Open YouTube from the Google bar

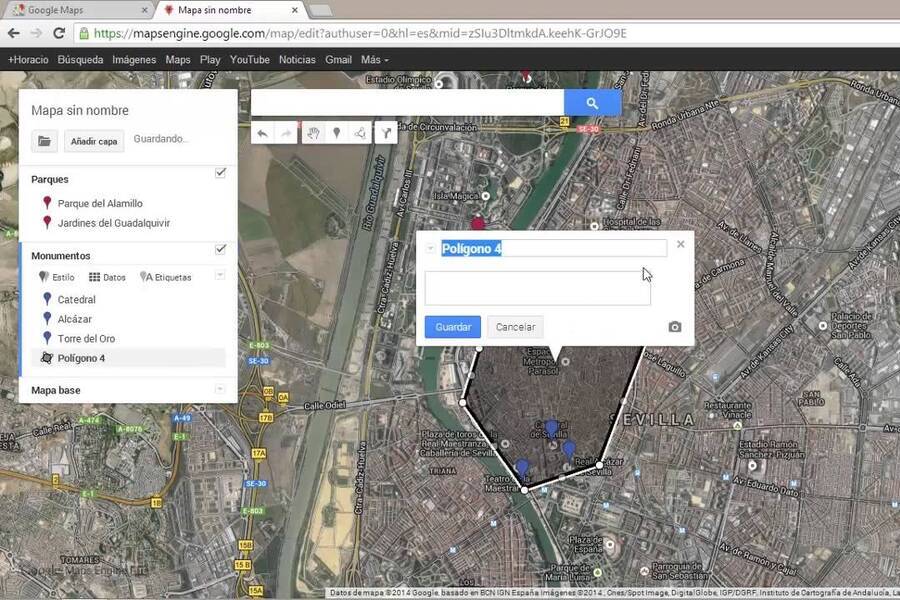point(249,60)
